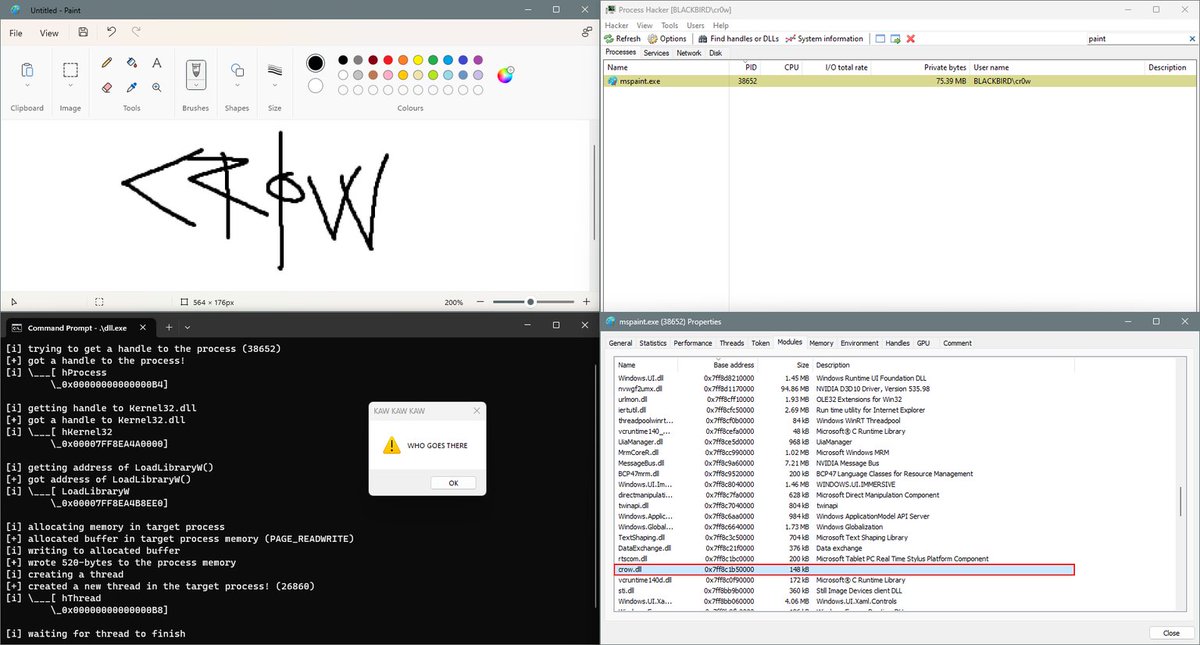Select the Fill bucket tool in Paint
The width and height of the screenshot is (1200, 645).
[x=132, y=63]
